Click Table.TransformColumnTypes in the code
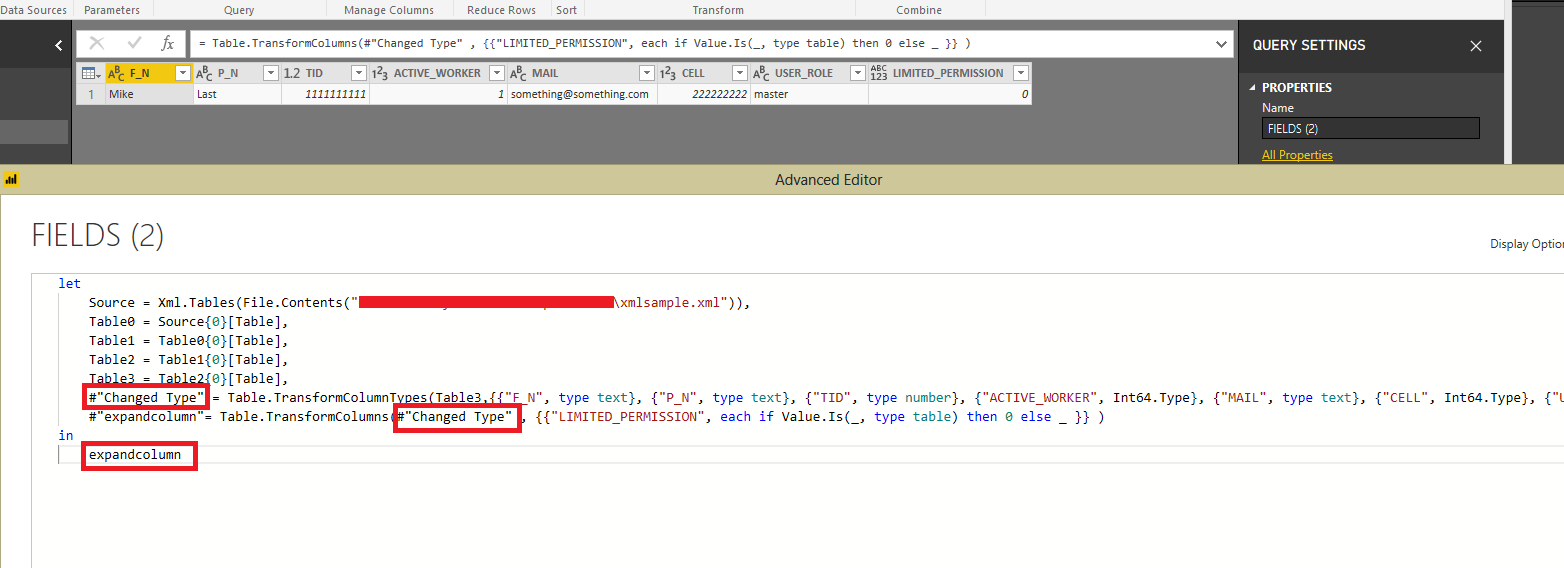Screen dimensions: 1564x568 pos(327,397)
